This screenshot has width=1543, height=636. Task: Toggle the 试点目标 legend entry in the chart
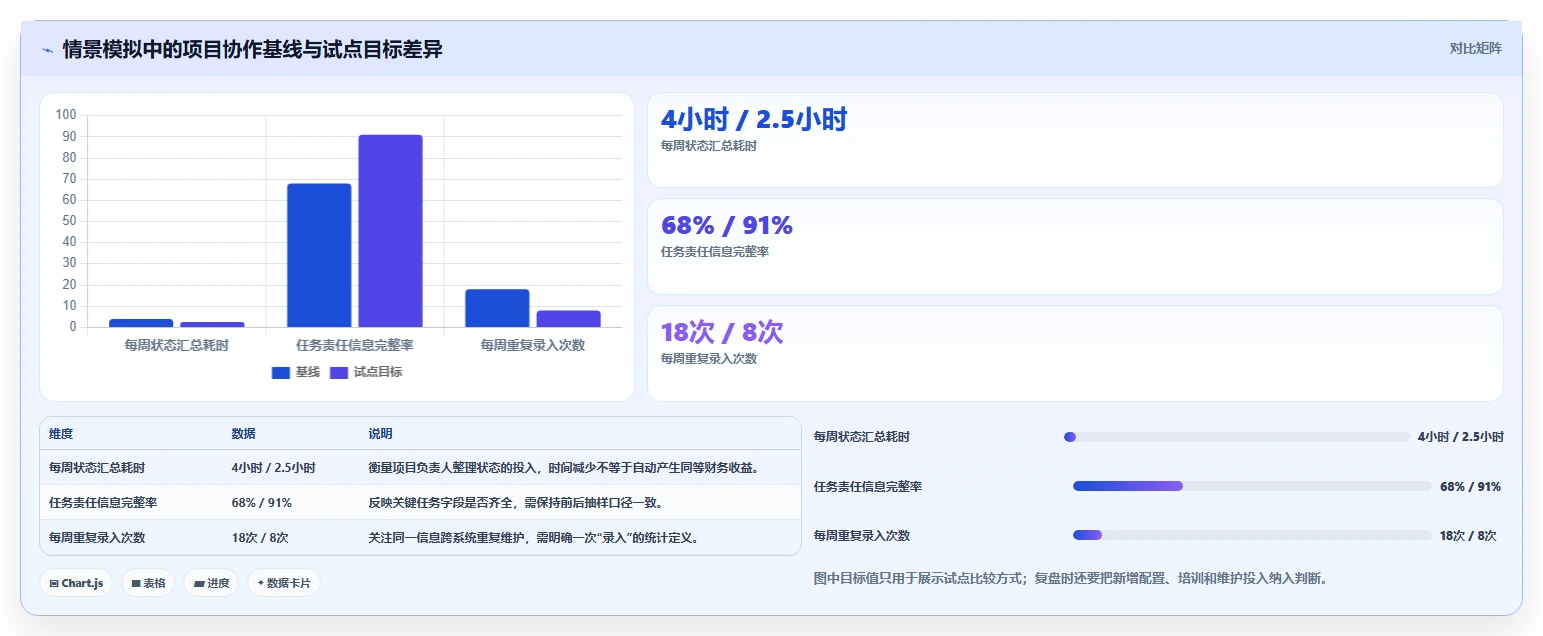pyautogui.click(x=366, y=372)
